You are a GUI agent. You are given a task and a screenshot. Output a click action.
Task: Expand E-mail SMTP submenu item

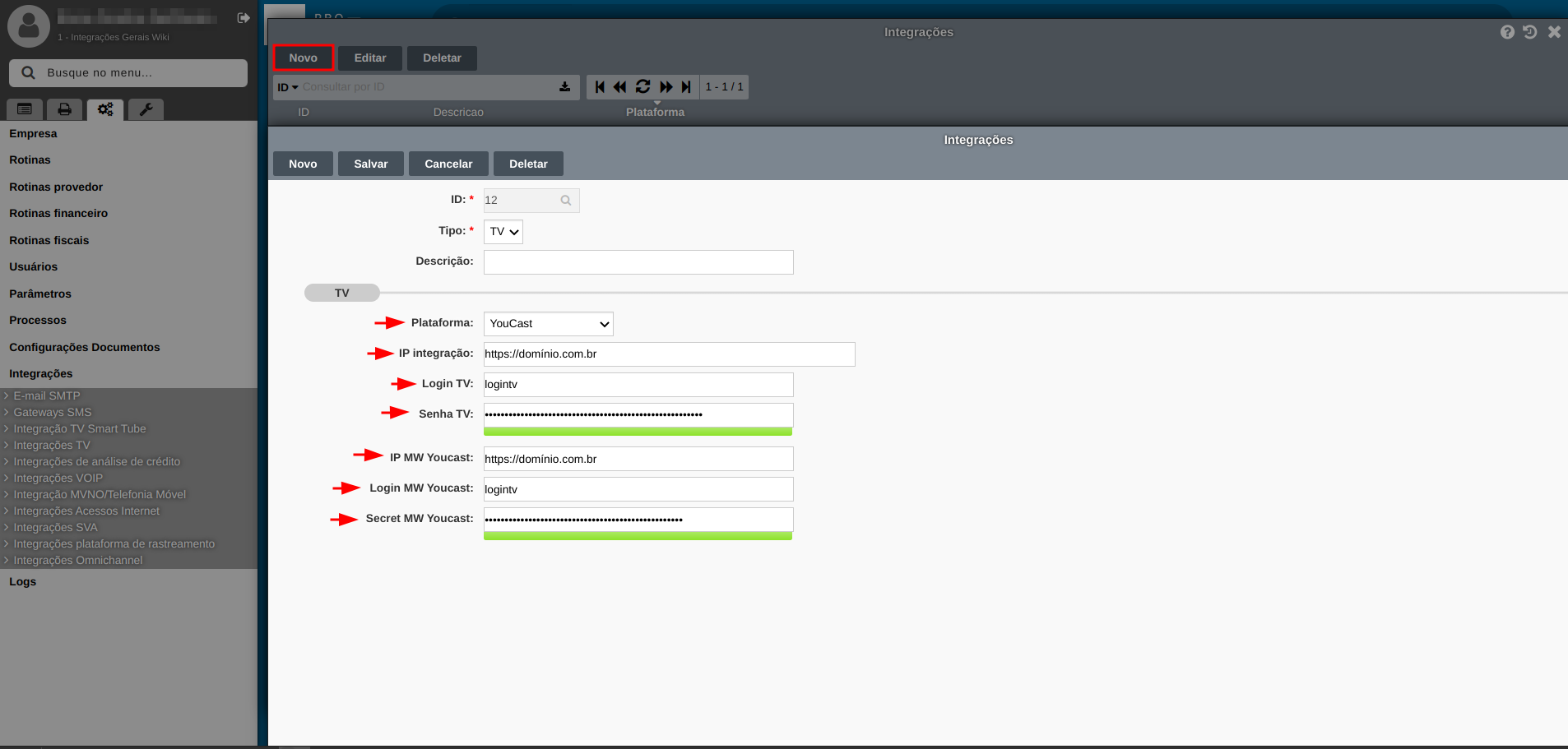[47, 396]
